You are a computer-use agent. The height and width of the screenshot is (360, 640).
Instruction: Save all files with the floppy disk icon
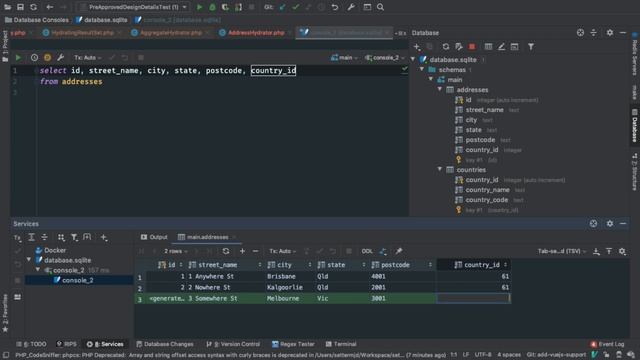[20, 7]
